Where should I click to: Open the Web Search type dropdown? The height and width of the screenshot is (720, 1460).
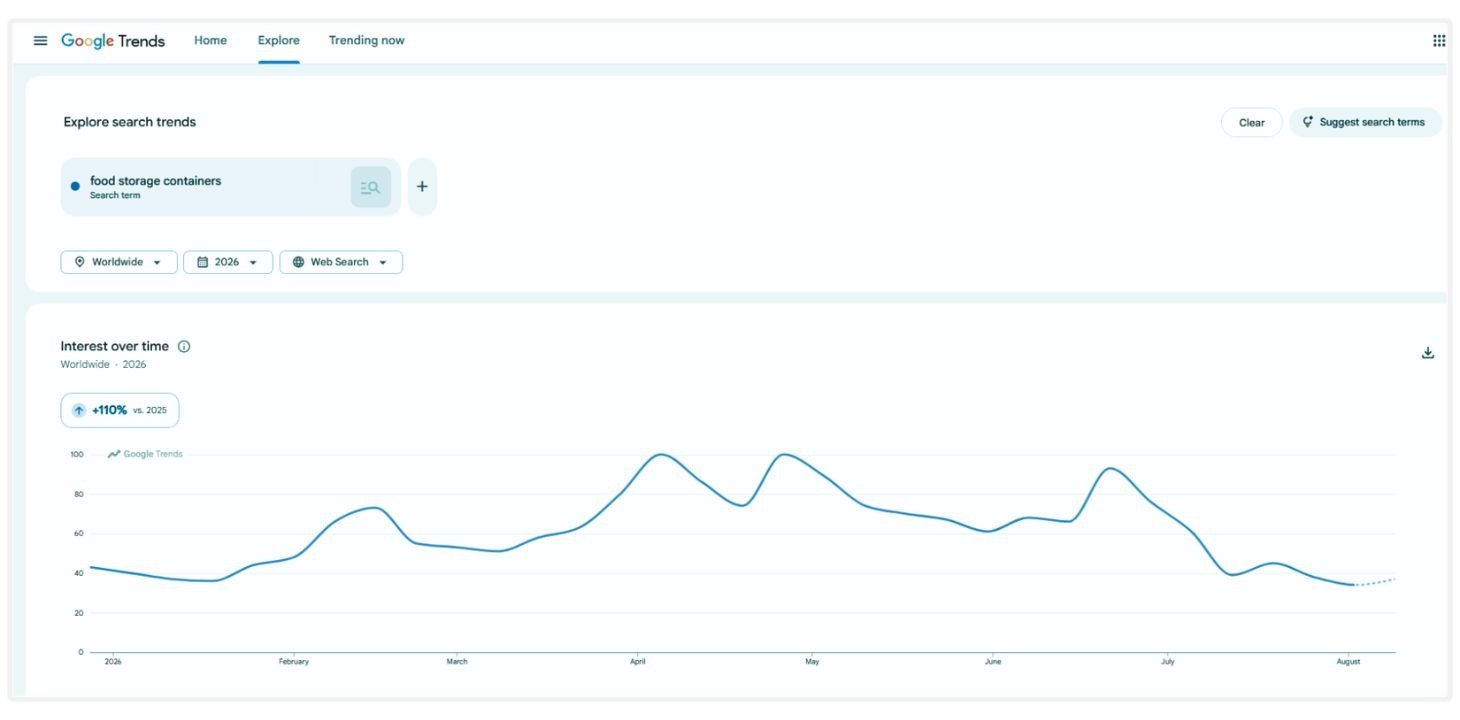point(341,262)
